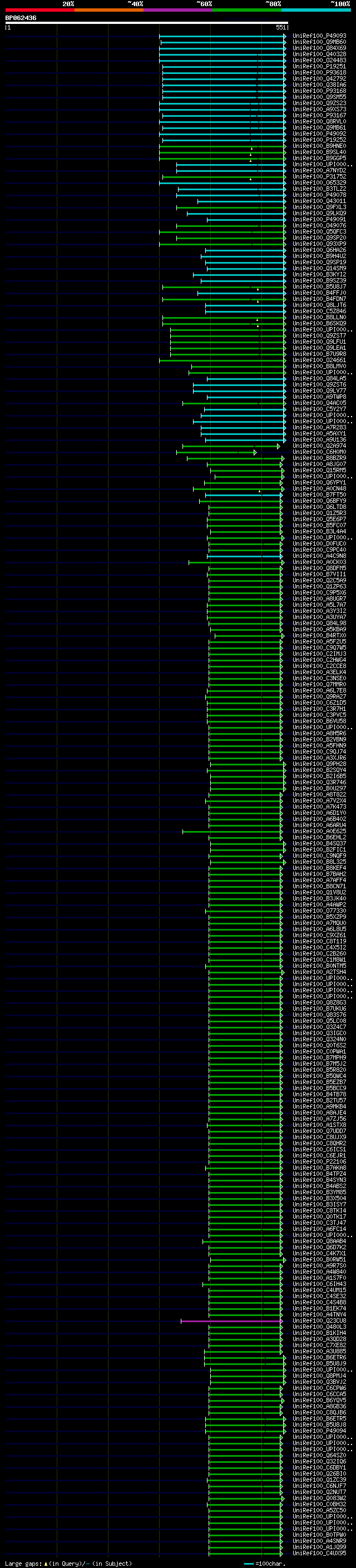Click the UniRef100_P93618 label
Image resolution: width=356 pixels, height=1568 pixels.
pyautogui.click(x=319, y=72)
